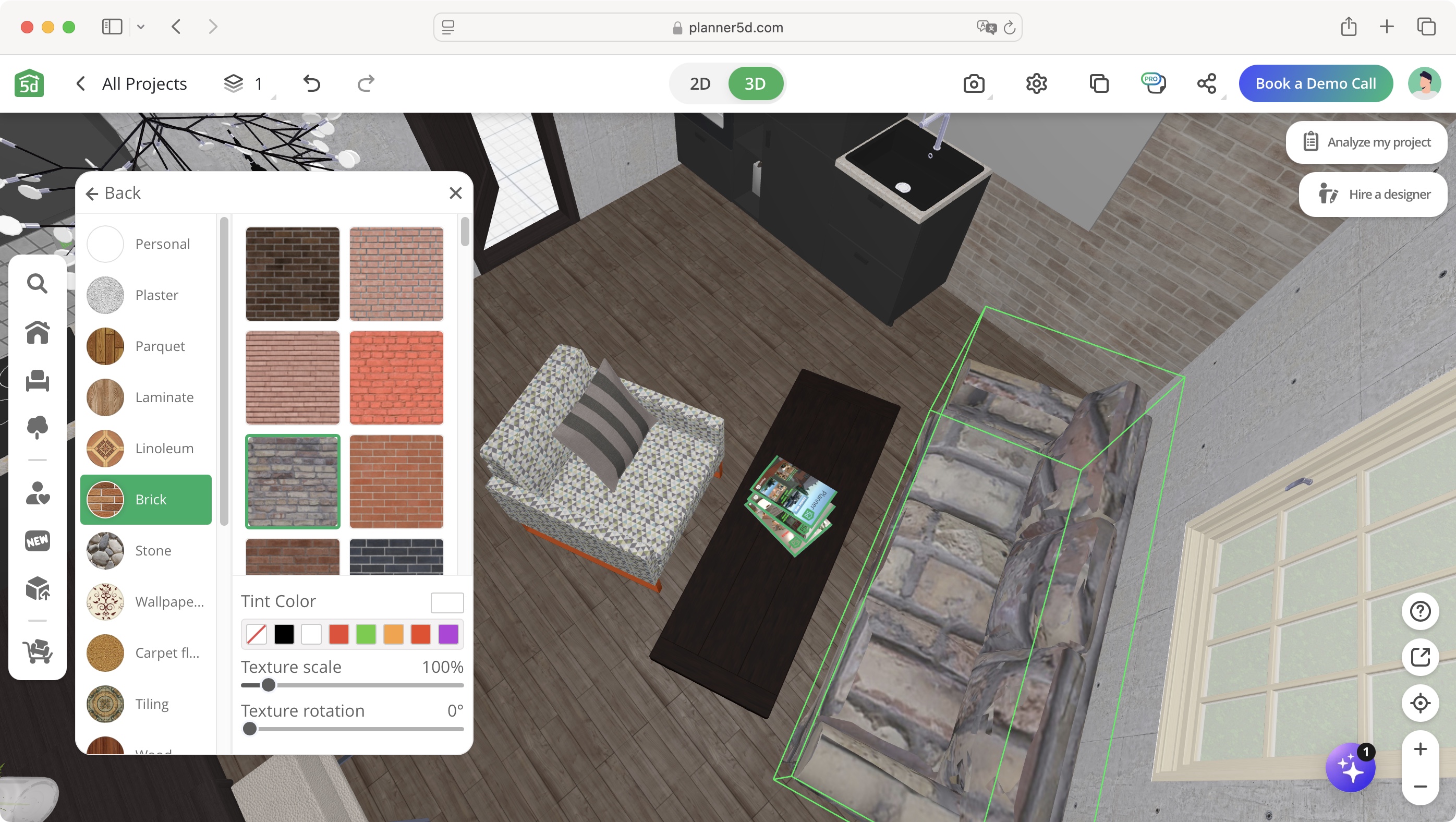
Task: Open the rooms/home panel in the sidebar
Action: pos(37,333)
